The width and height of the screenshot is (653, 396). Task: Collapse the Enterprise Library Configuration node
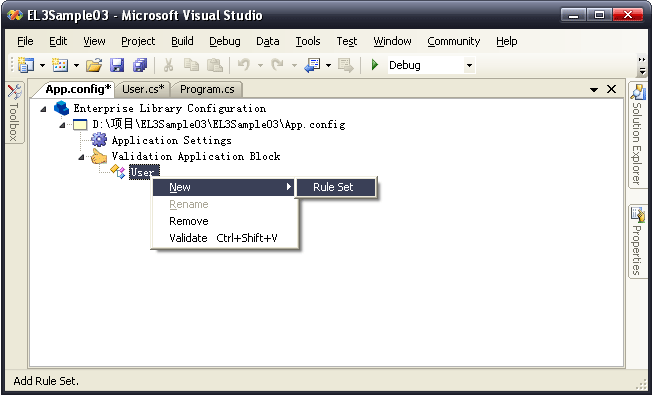click(43, 109)
